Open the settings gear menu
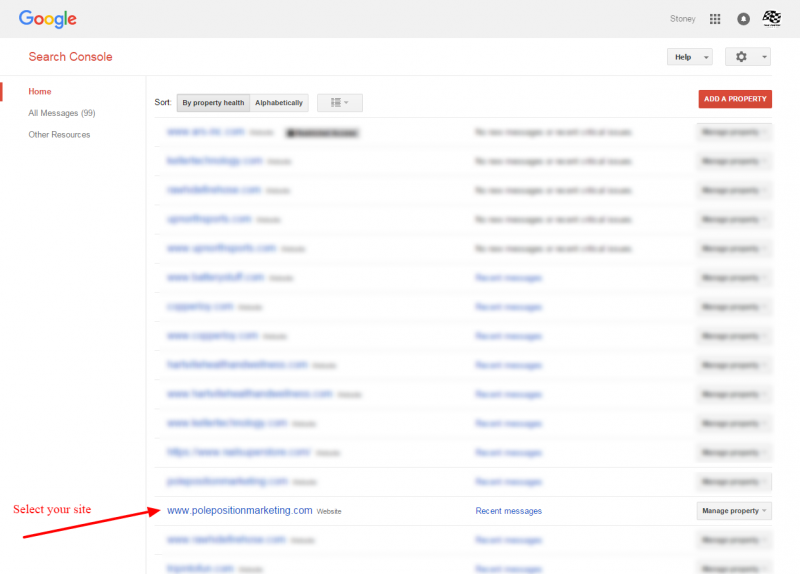Screen dimensions: 800x574 748,57
